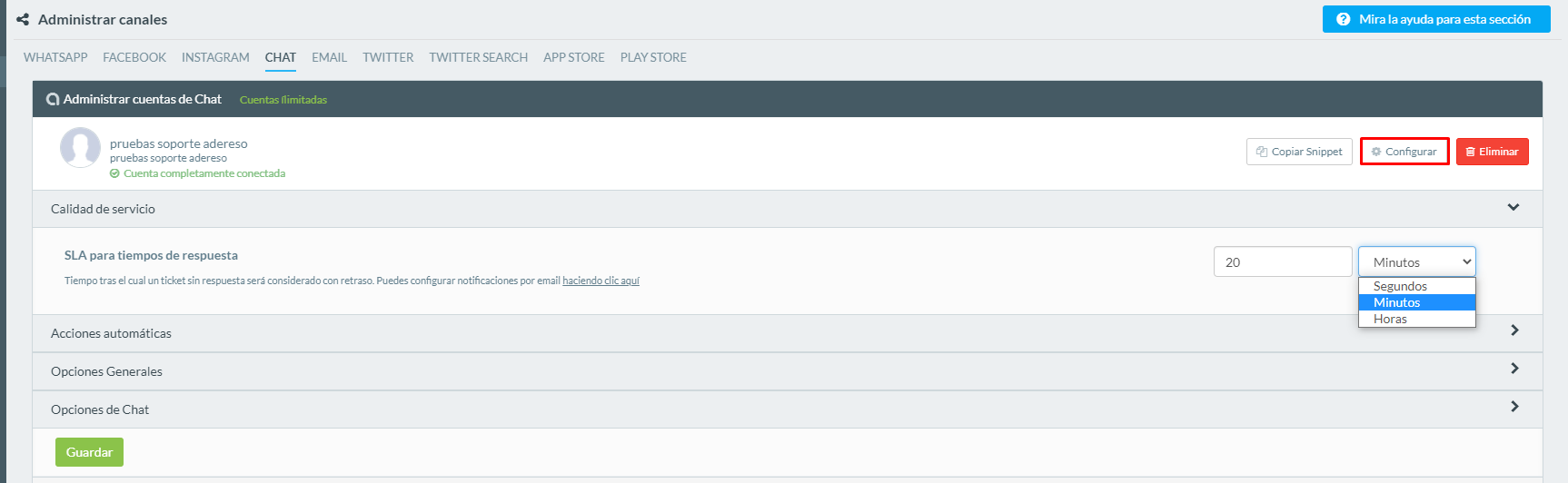Click the Administrar canales heading
The width and height of the screenshot is (1568, 483).
[103, 19]
